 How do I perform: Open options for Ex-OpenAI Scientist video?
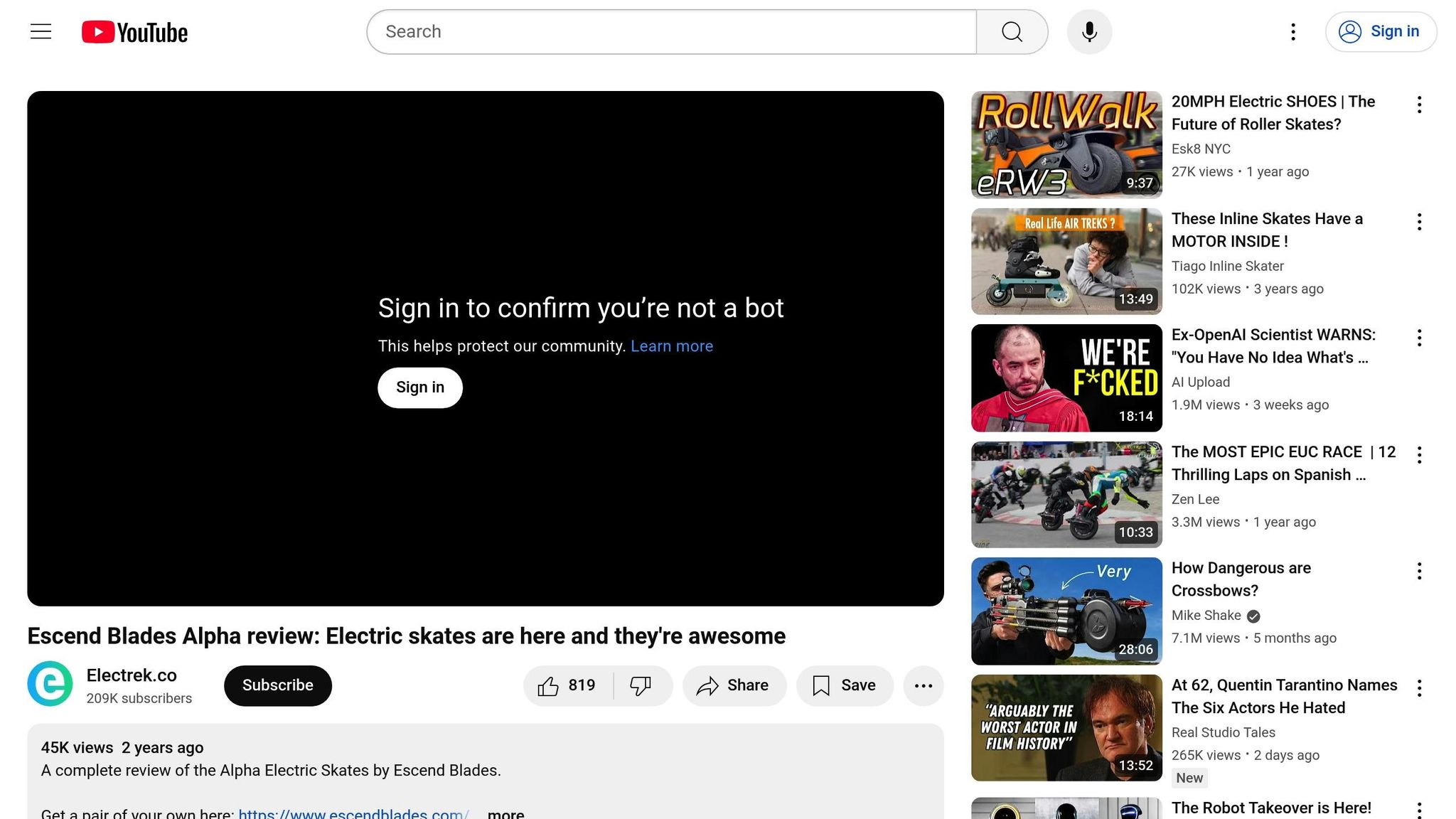(x=1419, y=338)
